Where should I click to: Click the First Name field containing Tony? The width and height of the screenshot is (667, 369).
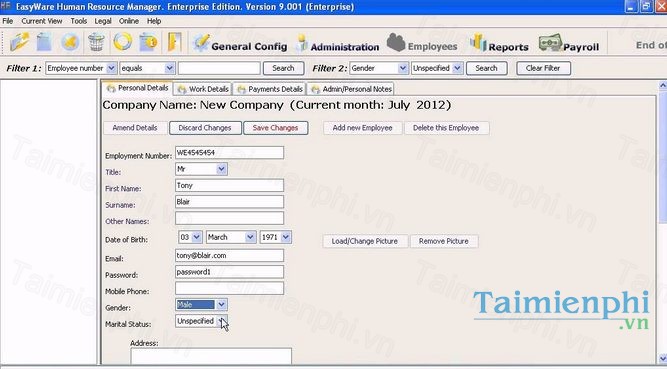(x=229, y=185)
